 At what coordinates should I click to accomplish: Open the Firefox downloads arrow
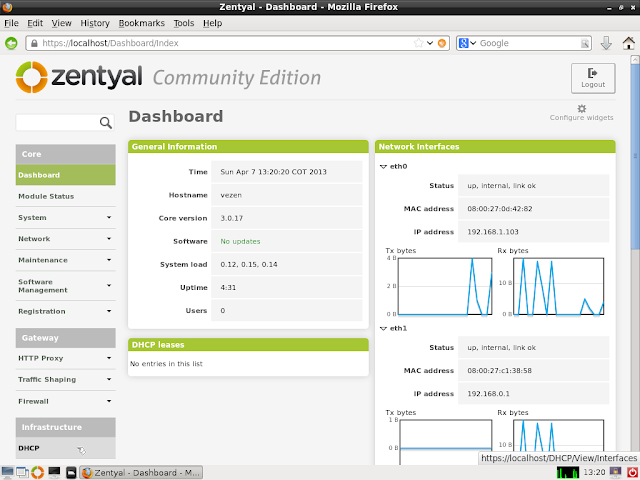click(606, 43)
